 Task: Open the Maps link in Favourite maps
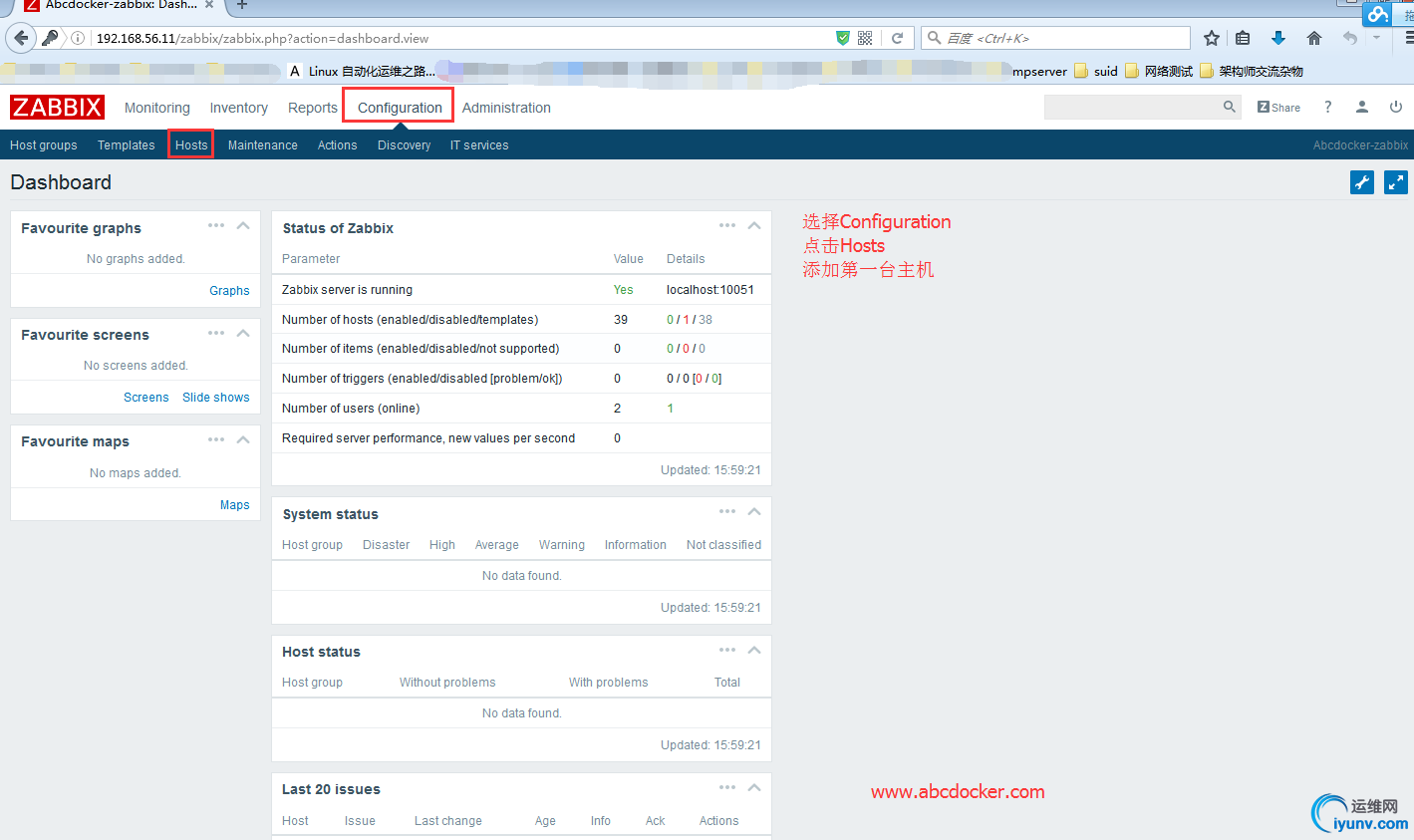235,505
